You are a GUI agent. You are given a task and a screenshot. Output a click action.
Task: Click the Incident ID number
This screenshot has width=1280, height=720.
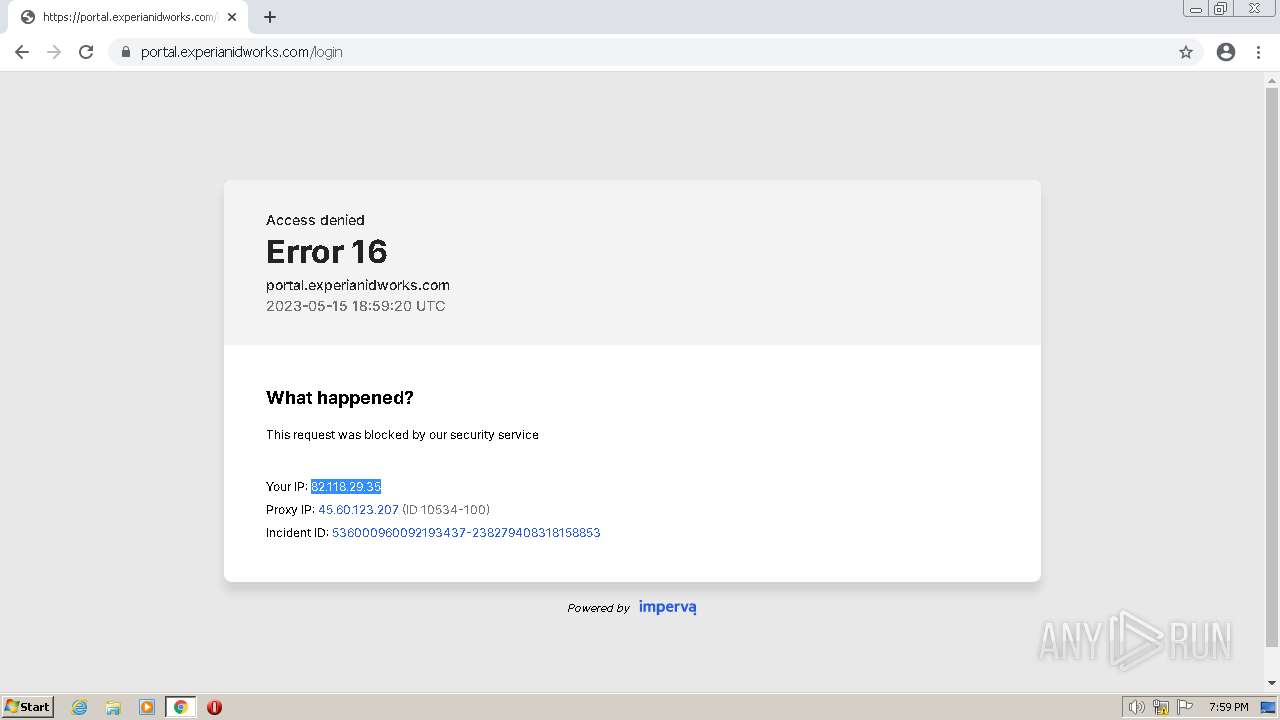coord(466,533)
